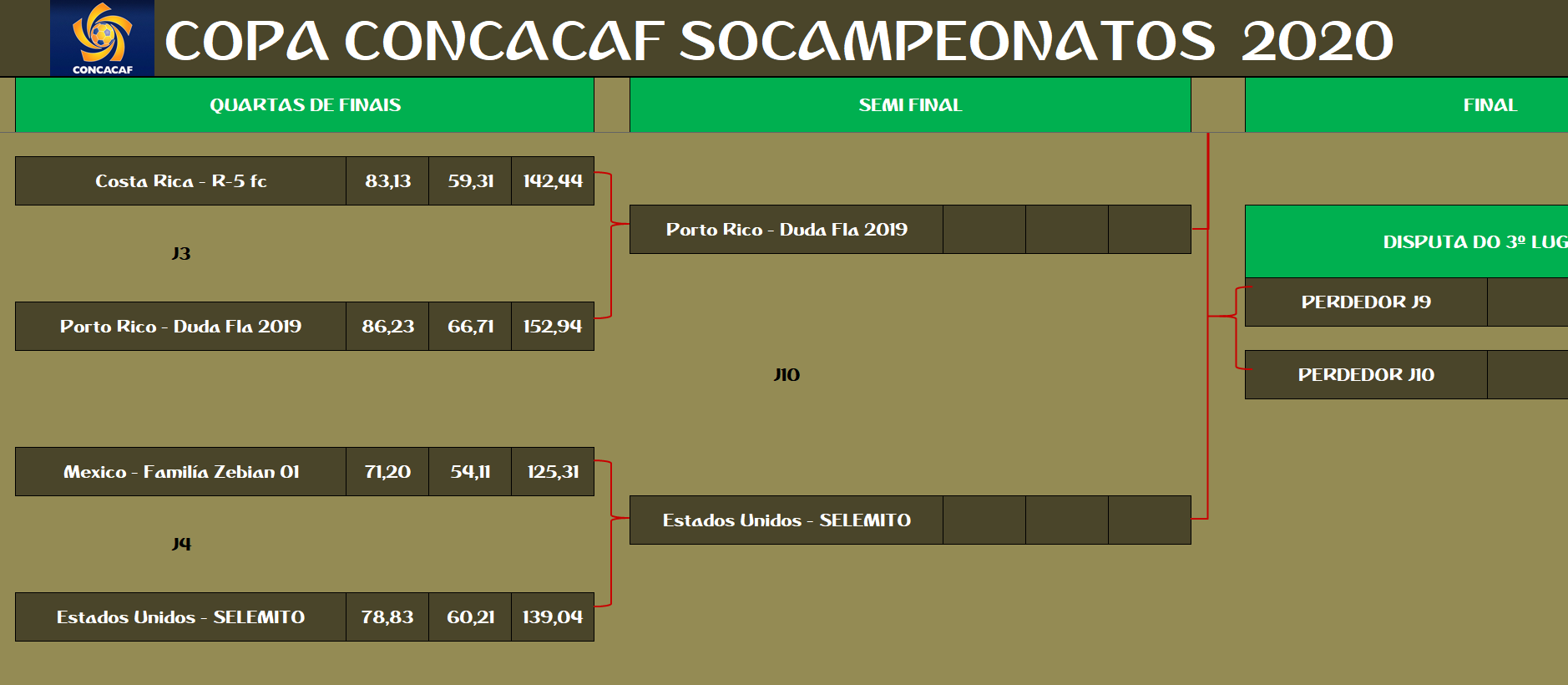Click Estados Unidos's 78,83 score cell
Viewport: 1568px width, 685px height.
(387, 617)
